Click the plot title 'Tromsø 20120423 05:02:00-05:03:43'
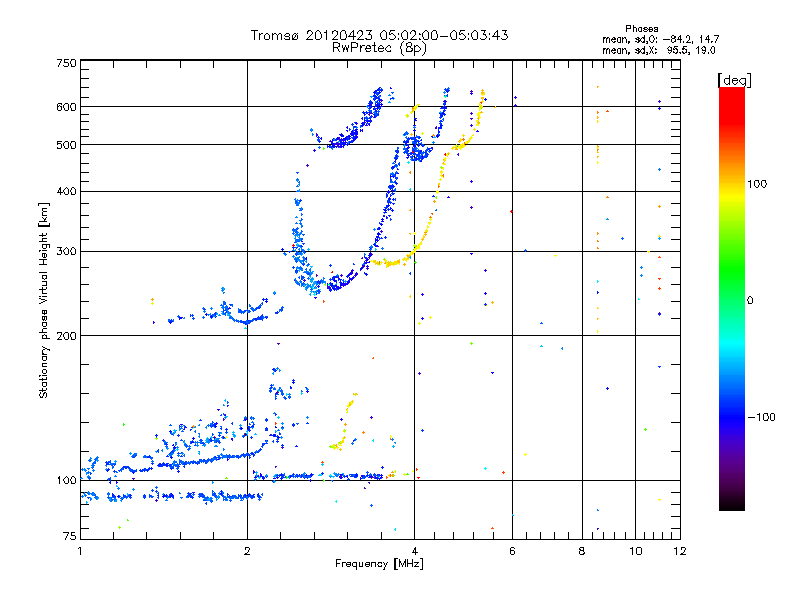Screen dimensions: 800x600 tap(379, 35)
